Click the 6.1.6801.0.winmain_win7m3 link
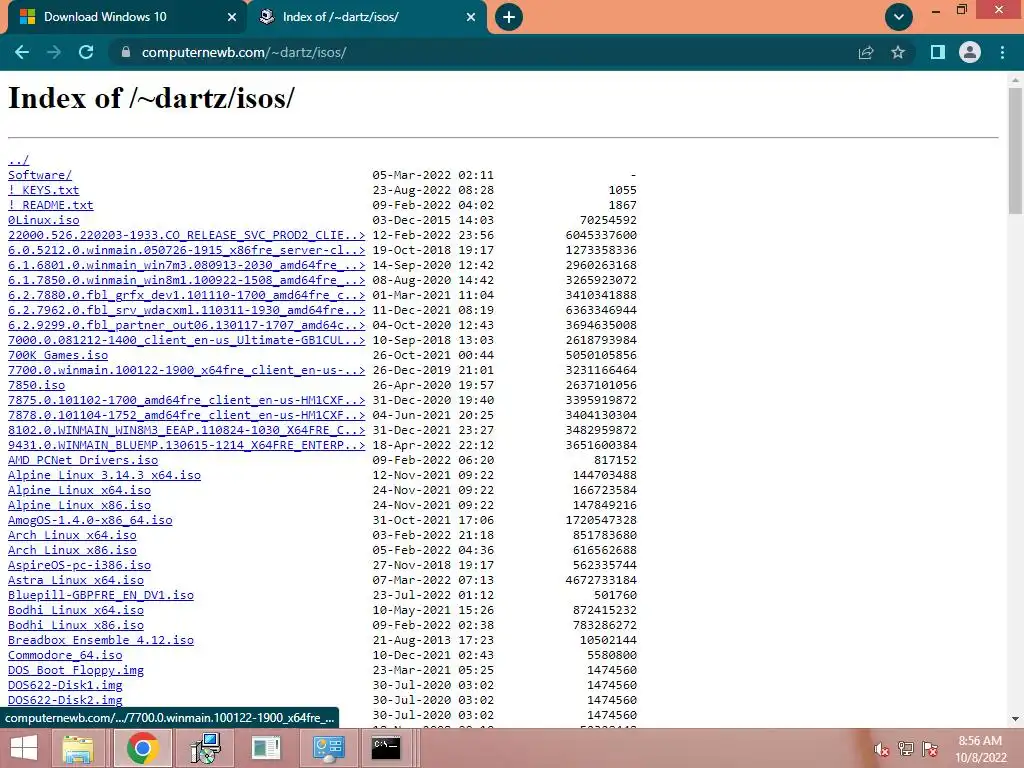1024x768 pixels. (x=187, y=265)
